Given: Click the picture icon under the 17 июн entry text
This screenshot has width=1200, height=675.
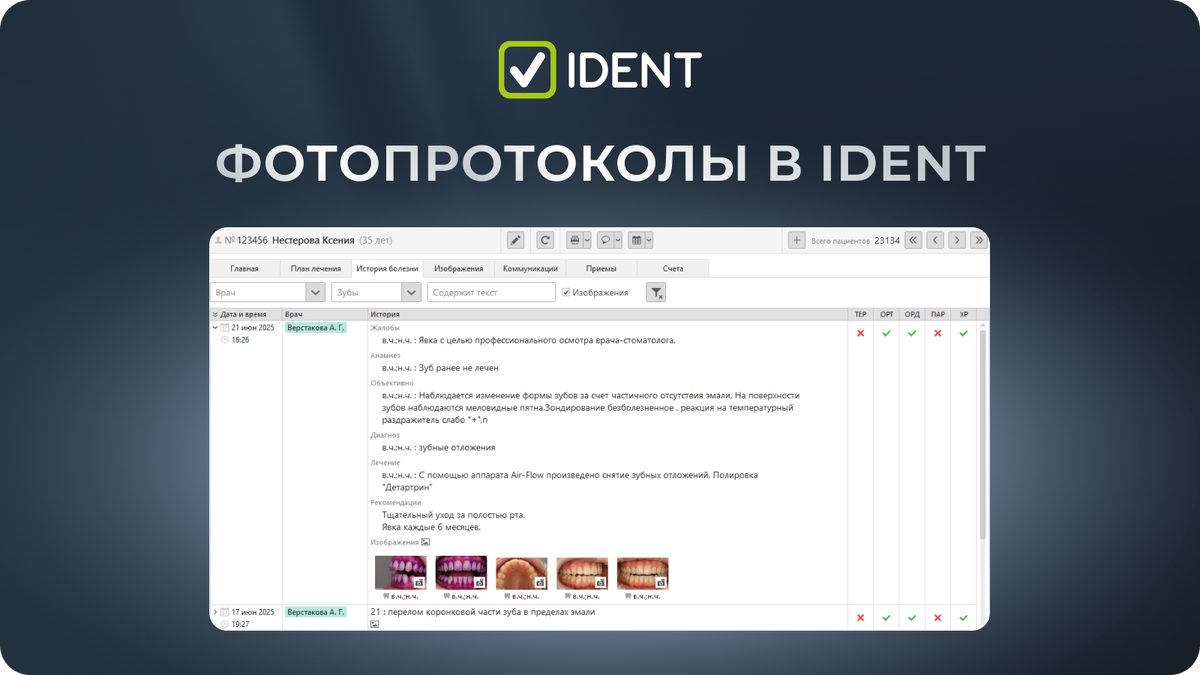Looking at the screenshot, I should point(375,623).
